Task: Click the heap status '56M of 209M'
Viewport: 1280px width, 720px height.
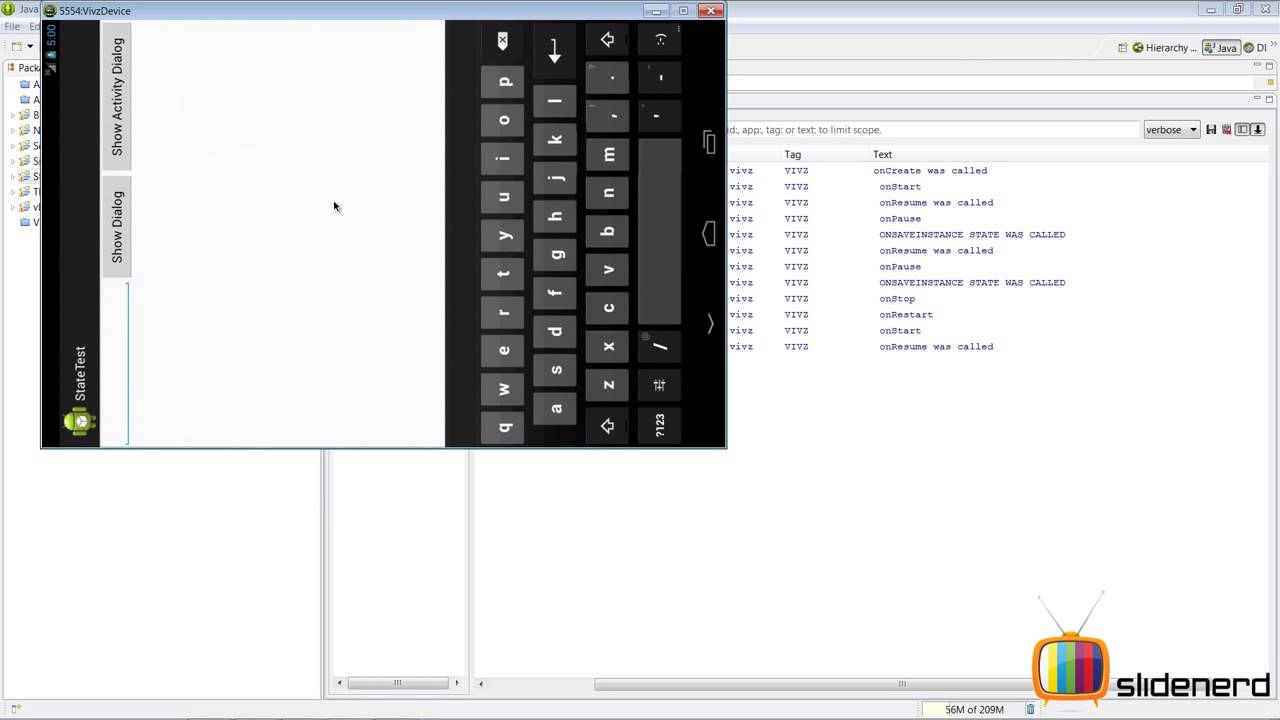Action: point(974,710)
